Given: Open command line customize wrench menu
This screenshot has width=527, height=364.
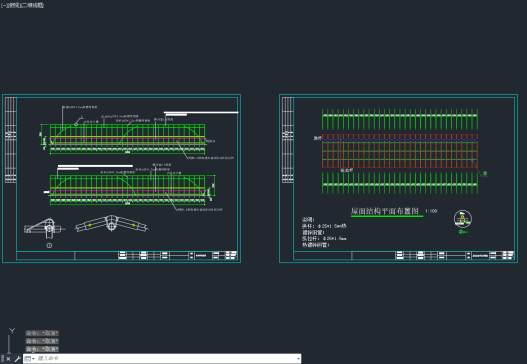Looking at the screenshot, I should tap(17, 359).
